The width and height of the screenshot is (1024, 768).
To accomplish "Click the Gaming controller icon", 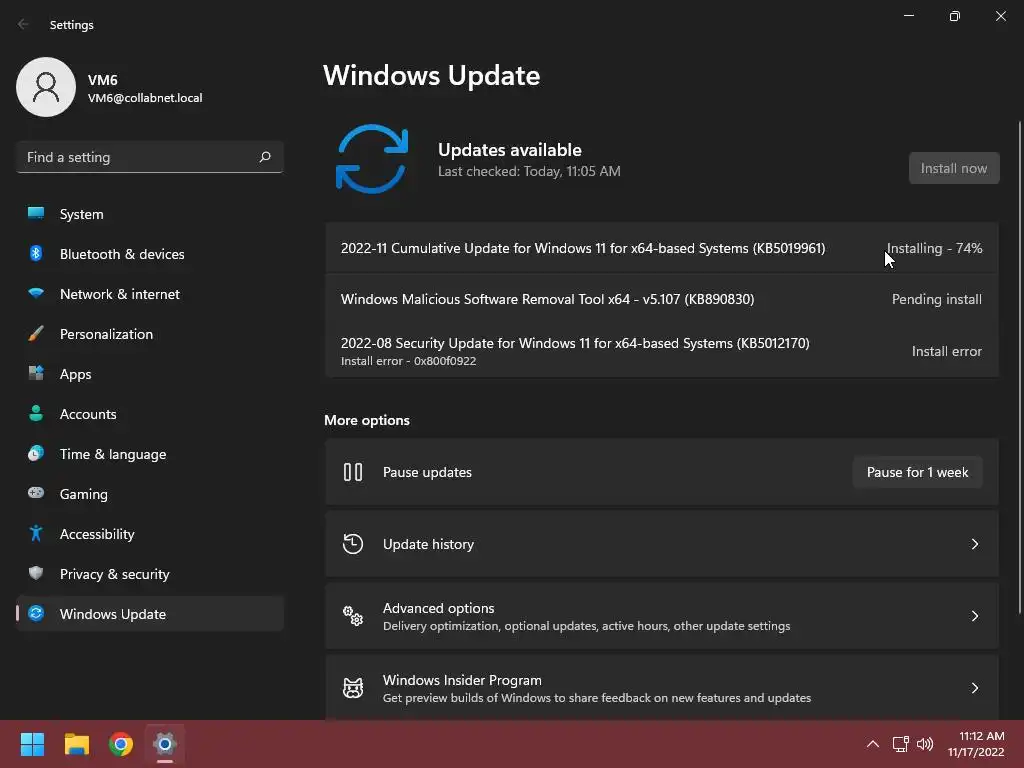I will (36, 493).
